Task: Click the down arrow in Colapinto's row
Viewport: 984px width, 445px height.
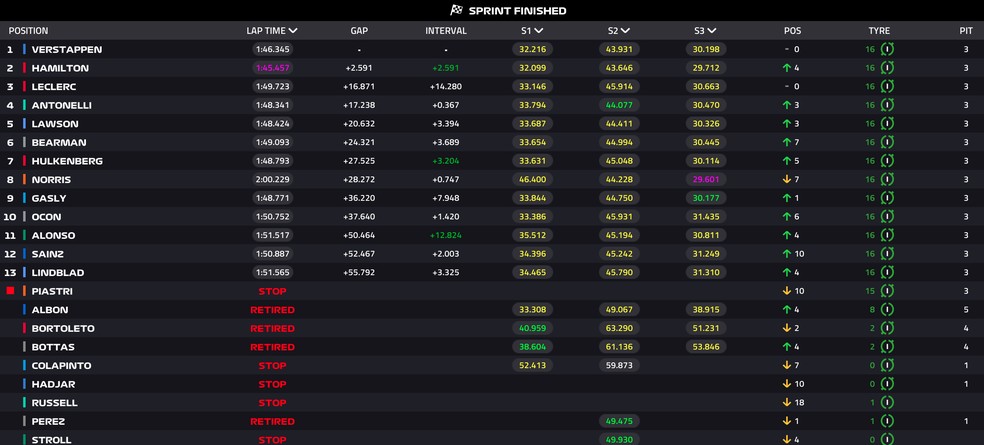Action: tap(786, 365)
